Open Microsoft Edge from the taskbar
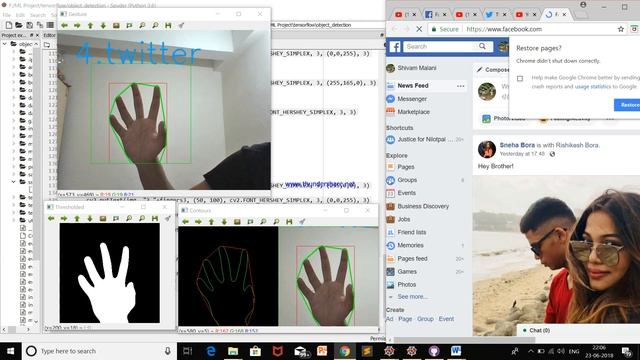Screen dimensions: 640x360 pos(211,351)
